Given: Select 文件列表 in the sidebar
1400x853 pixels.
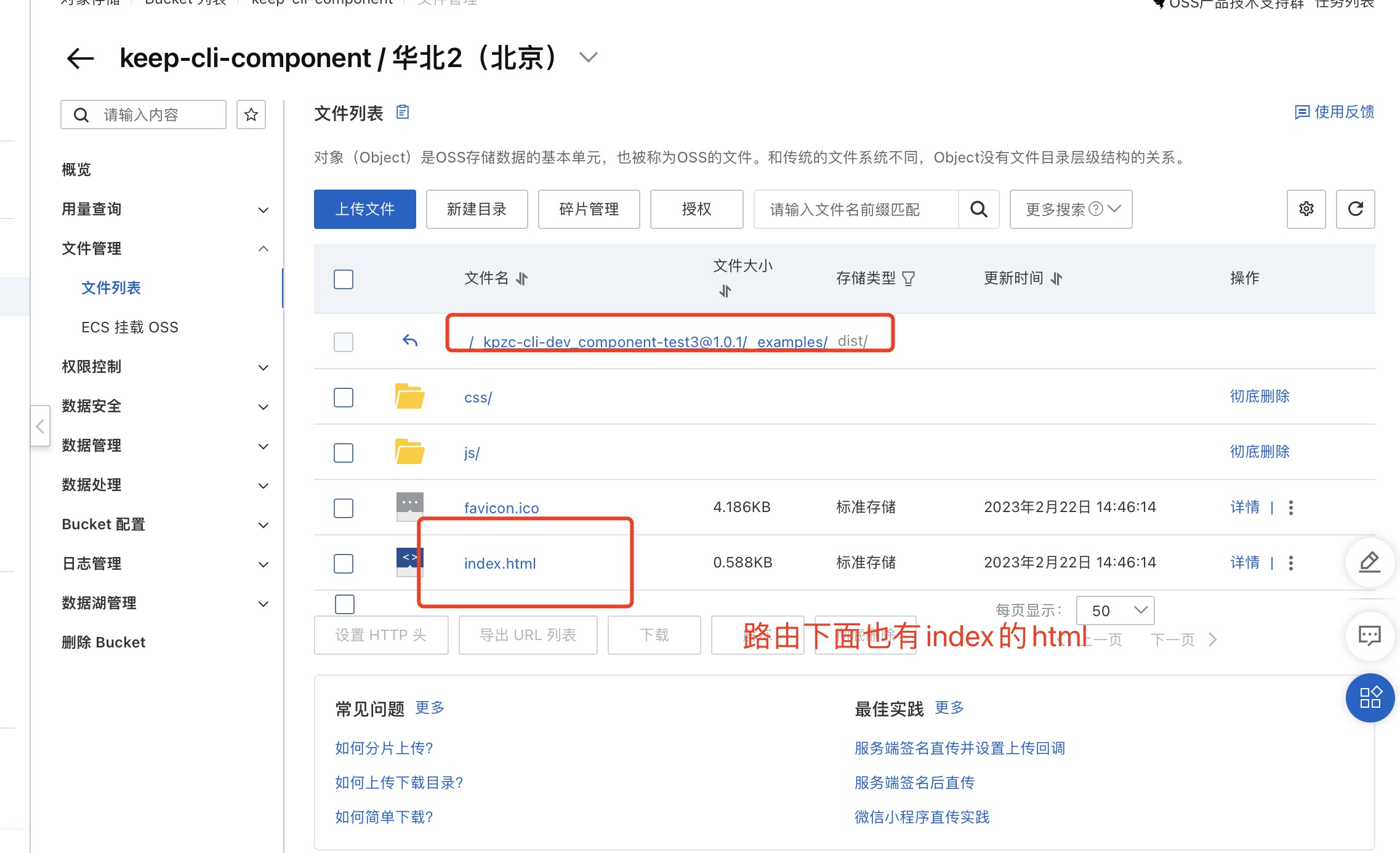Looking at the screenshot, I should 111,288.
